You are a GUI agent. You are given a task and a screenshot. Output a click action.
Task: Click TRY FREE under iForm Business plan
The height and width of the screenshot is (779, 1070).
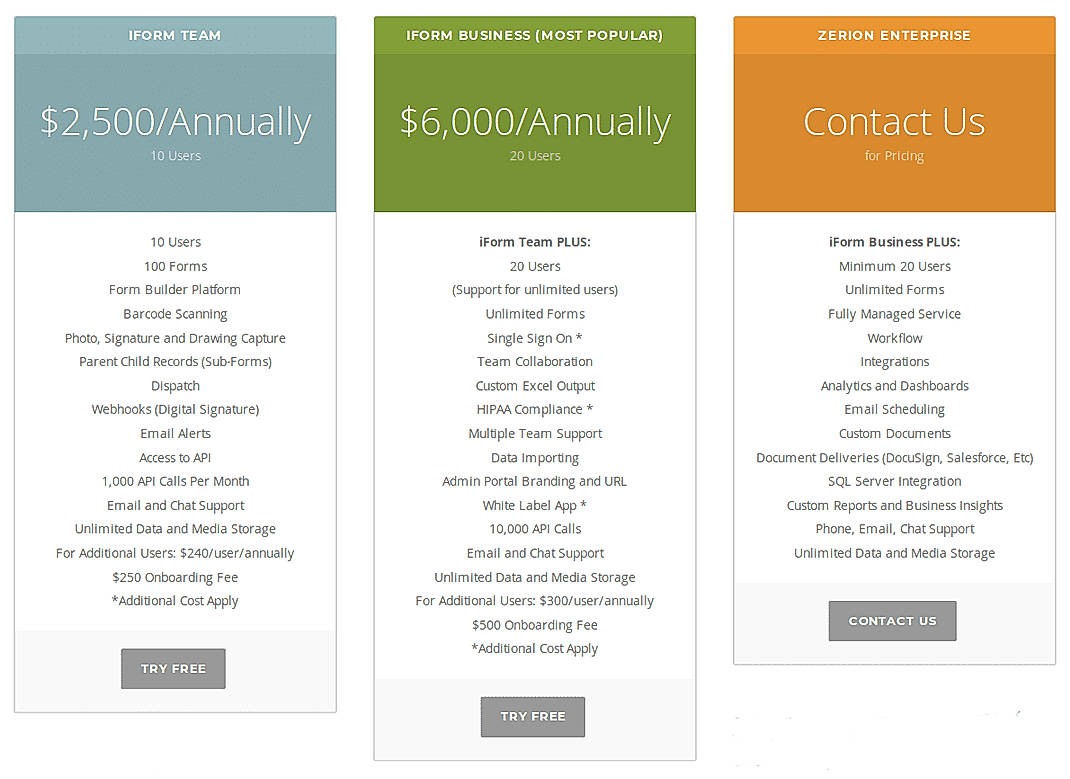click(532, 716)
